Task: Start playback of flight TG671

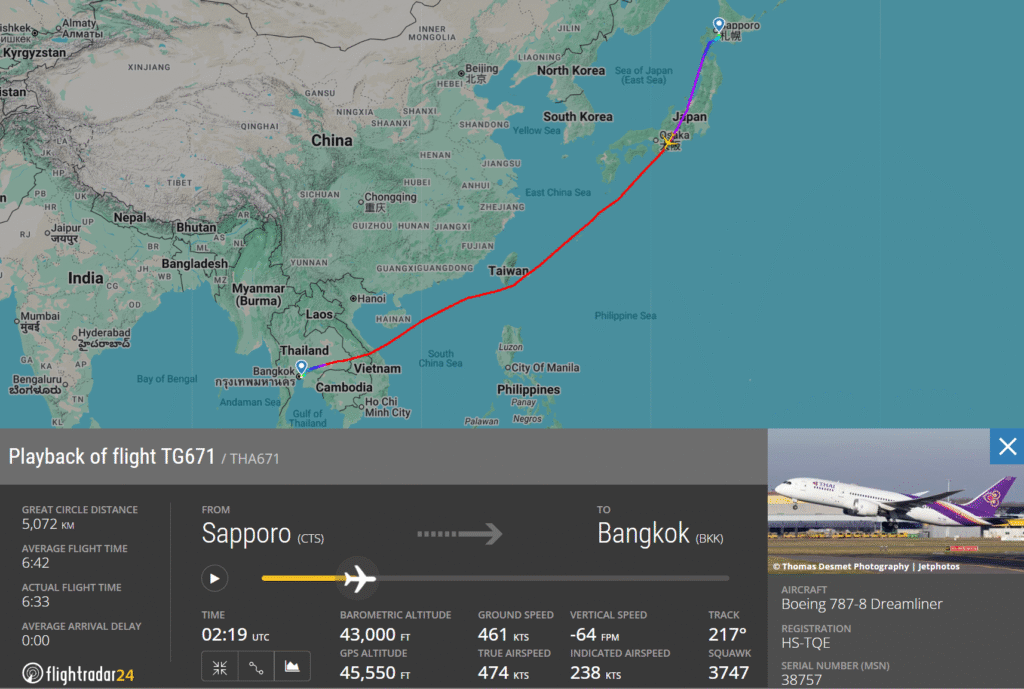Action: click(214, 578)
